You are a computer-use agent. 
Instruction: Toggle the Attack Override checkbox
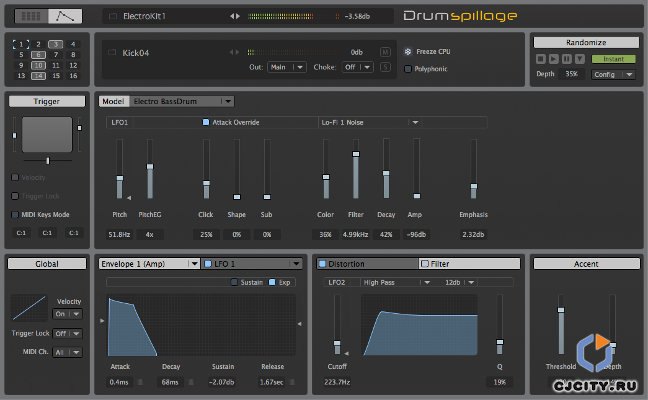204,122
